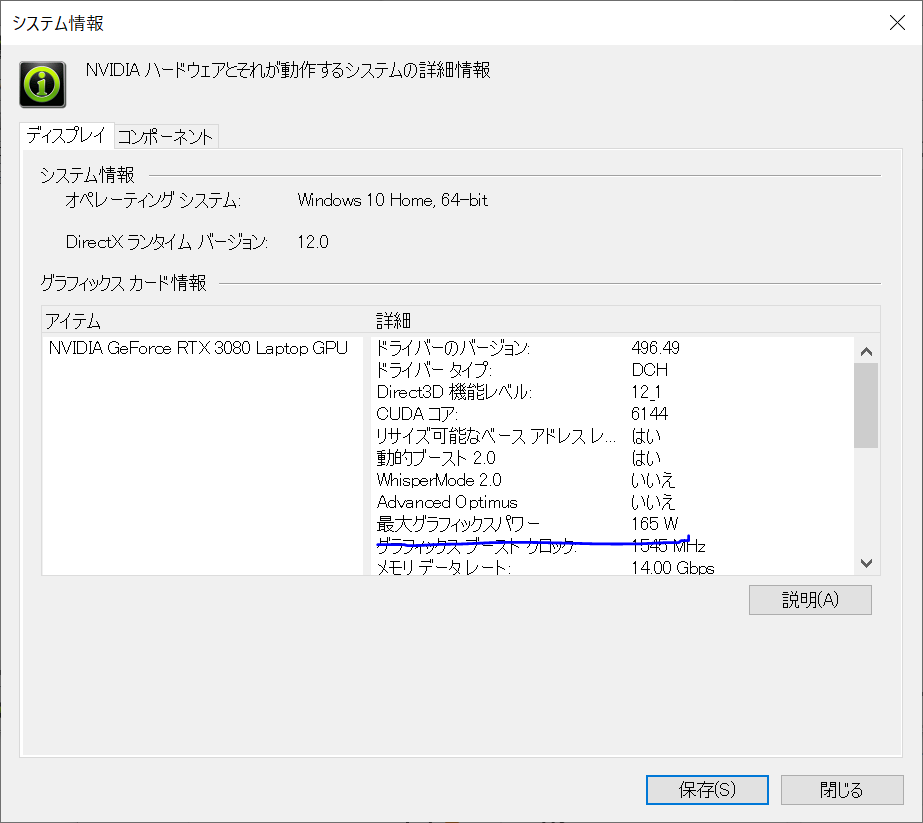The width and height of the screenshot is (923, 823).
Task: Click the グラフィックス カード情報 heading
Action: coord(123,283)
